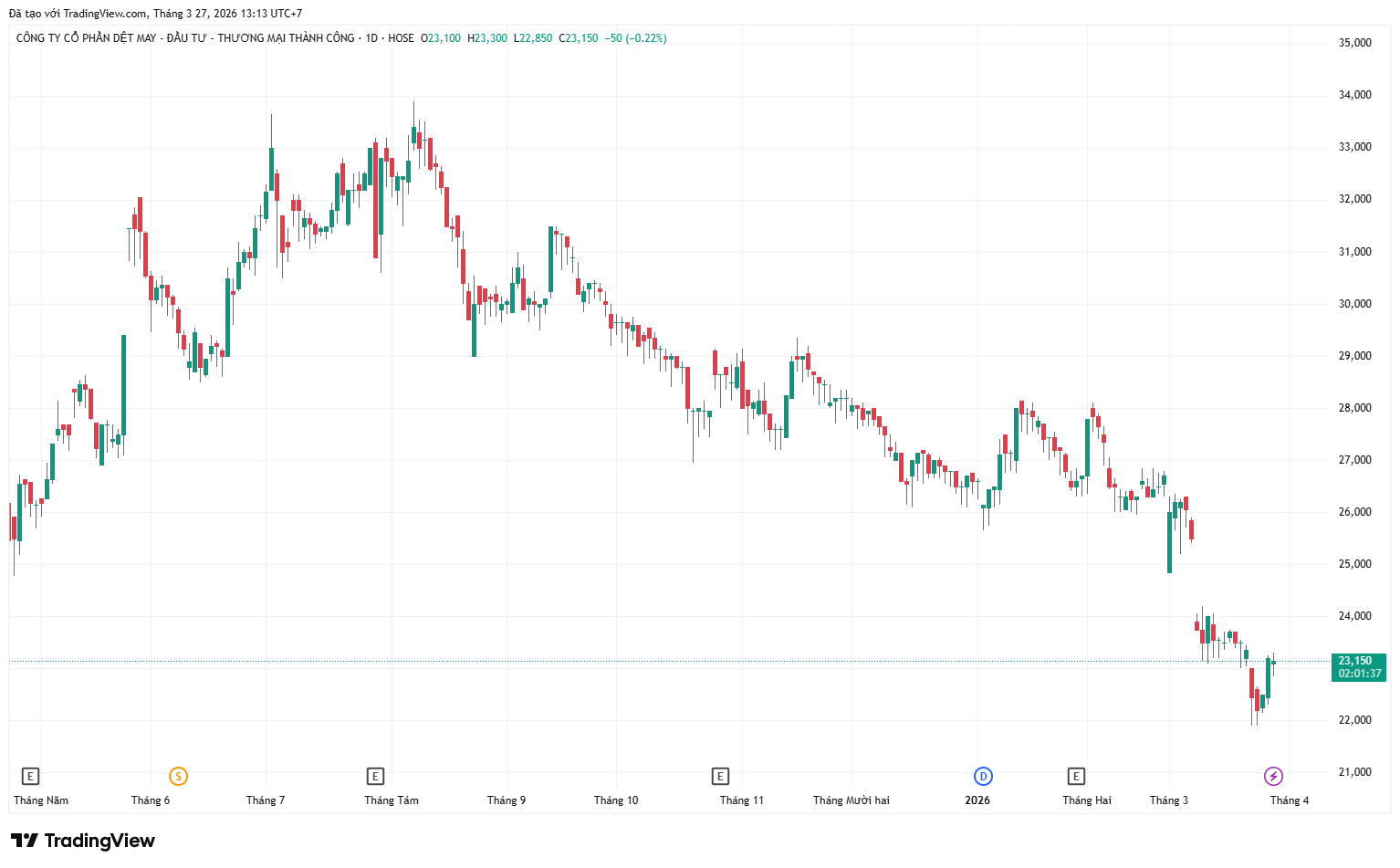Click the Tháng 7 time axis label
The image size is (1400, 868).
point(266,800)
